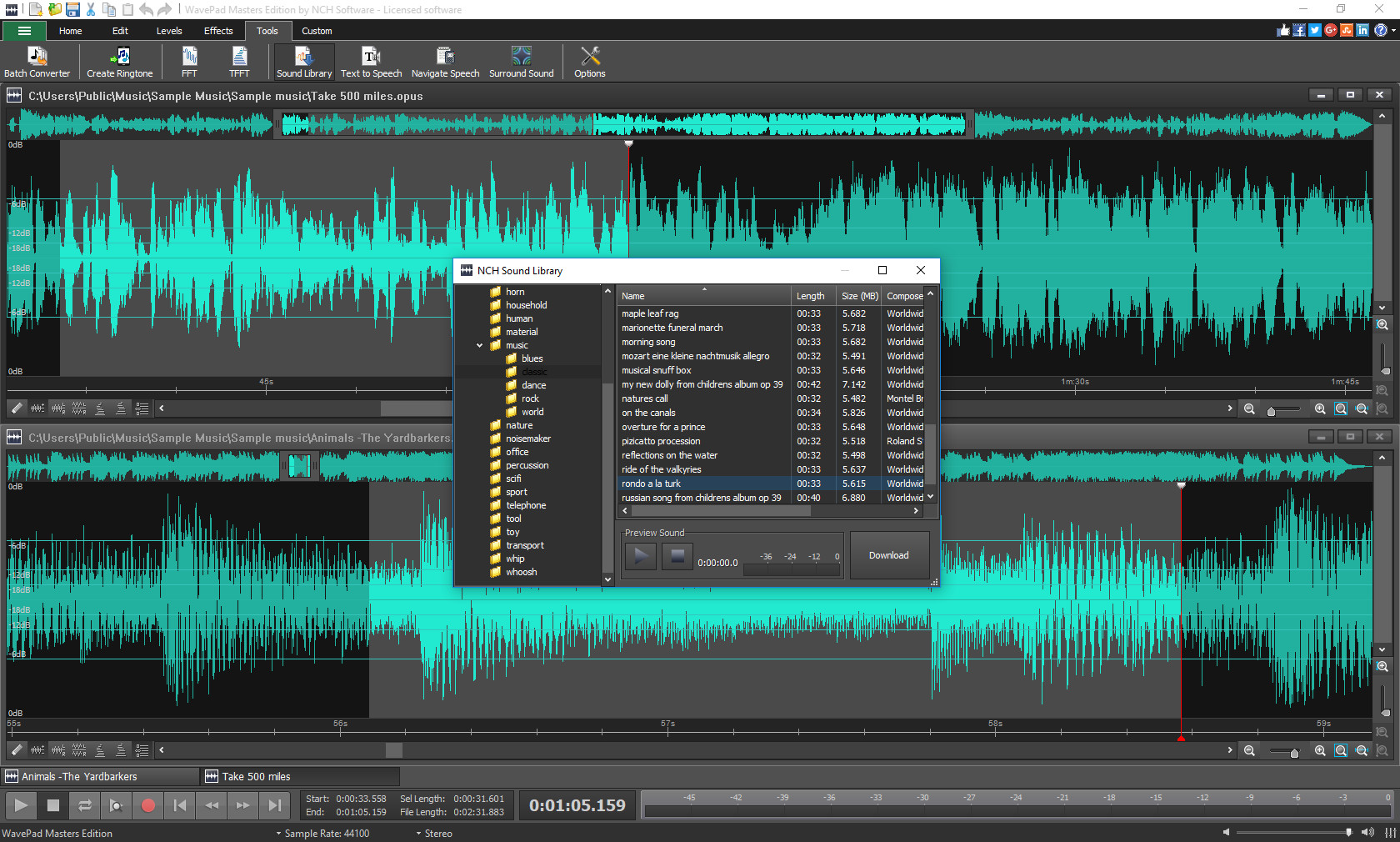Viewport: 1400px width, 842px height.
Task: Select 'morning song' in the sound list
Action: (648, 342)
